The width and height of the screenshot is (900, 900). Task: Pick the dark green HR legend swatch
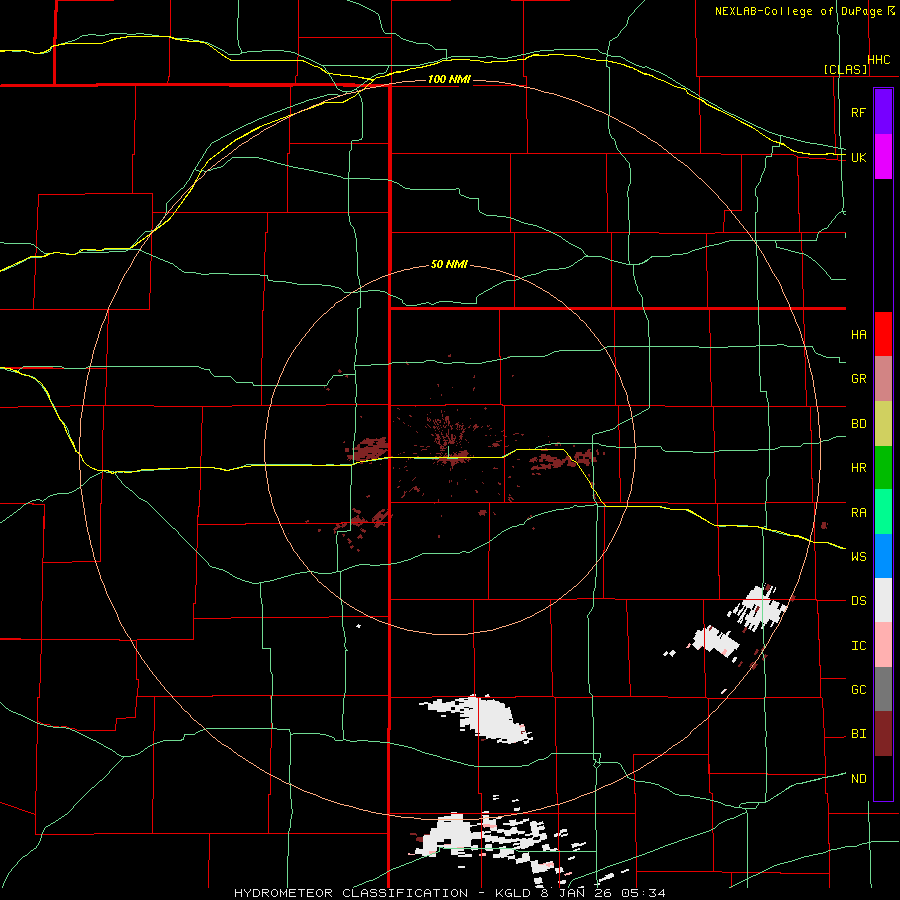tap(883, 467)
